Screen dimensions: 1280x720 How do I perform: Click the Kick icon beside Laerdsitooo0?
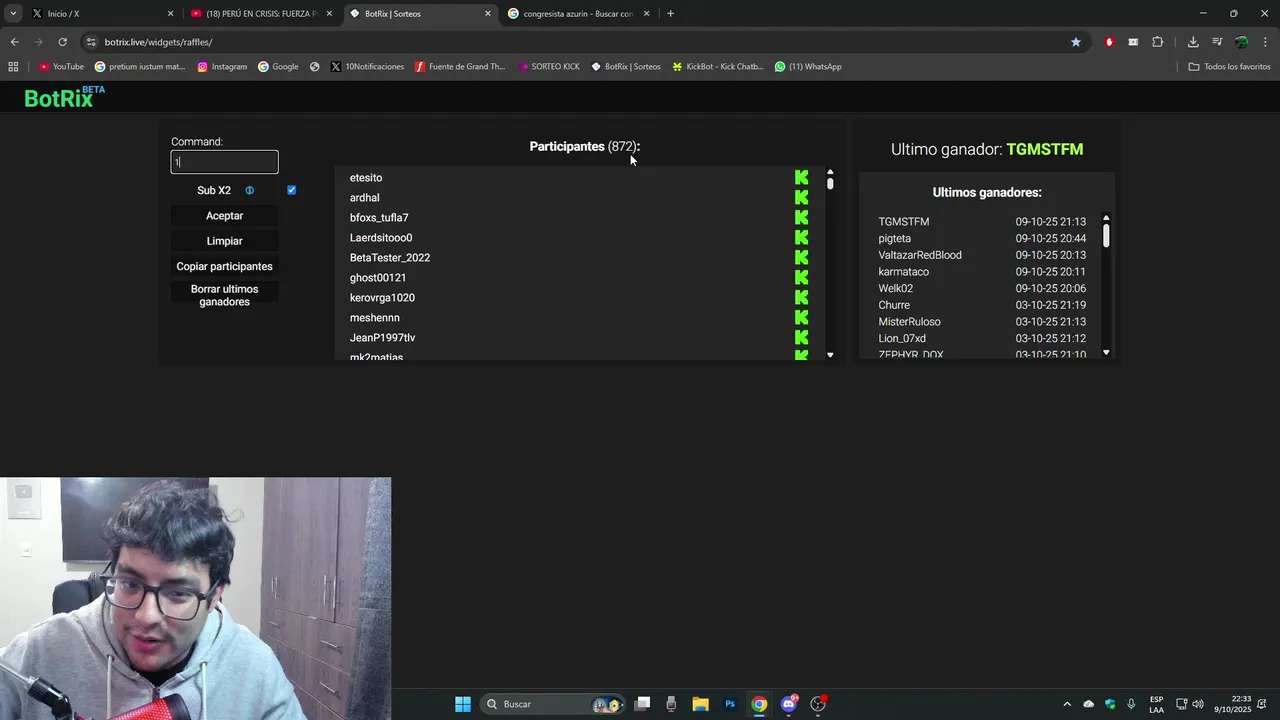pyautogui.click(x=801, y=237)
